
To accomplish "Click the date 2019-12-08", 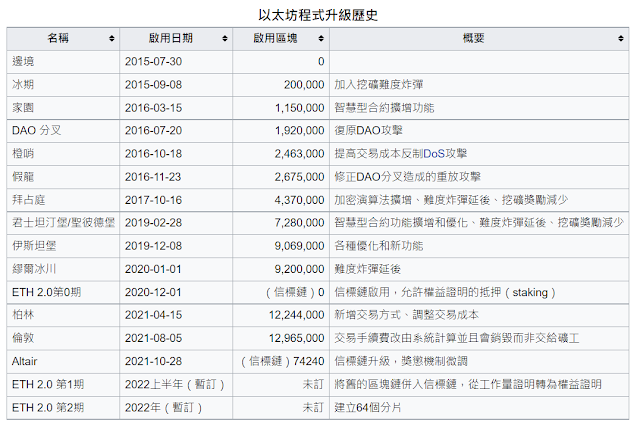I will coord(153,246).
